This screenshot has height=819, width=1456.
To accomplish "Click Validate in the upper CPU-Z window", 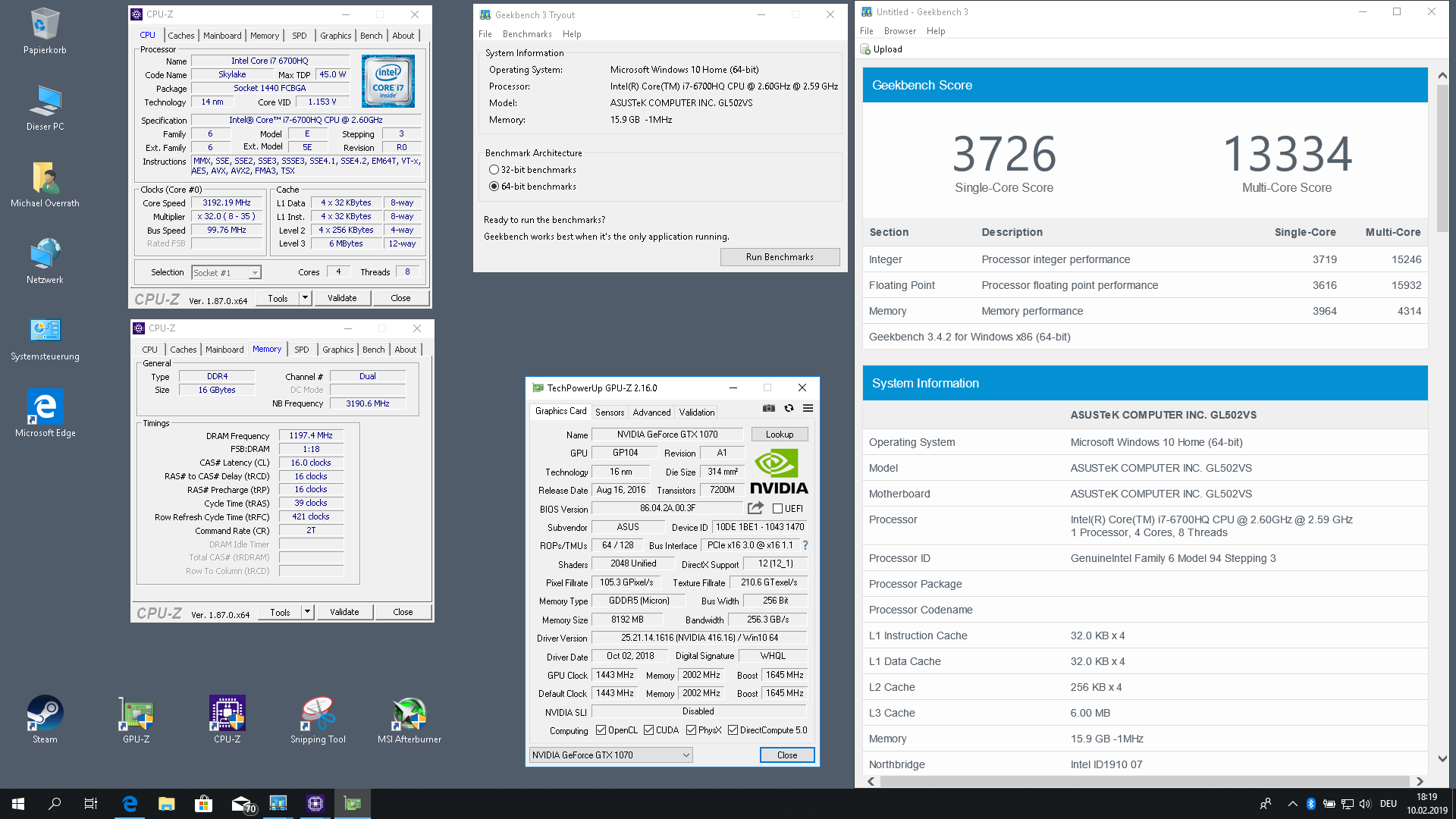I will [342, 298].
